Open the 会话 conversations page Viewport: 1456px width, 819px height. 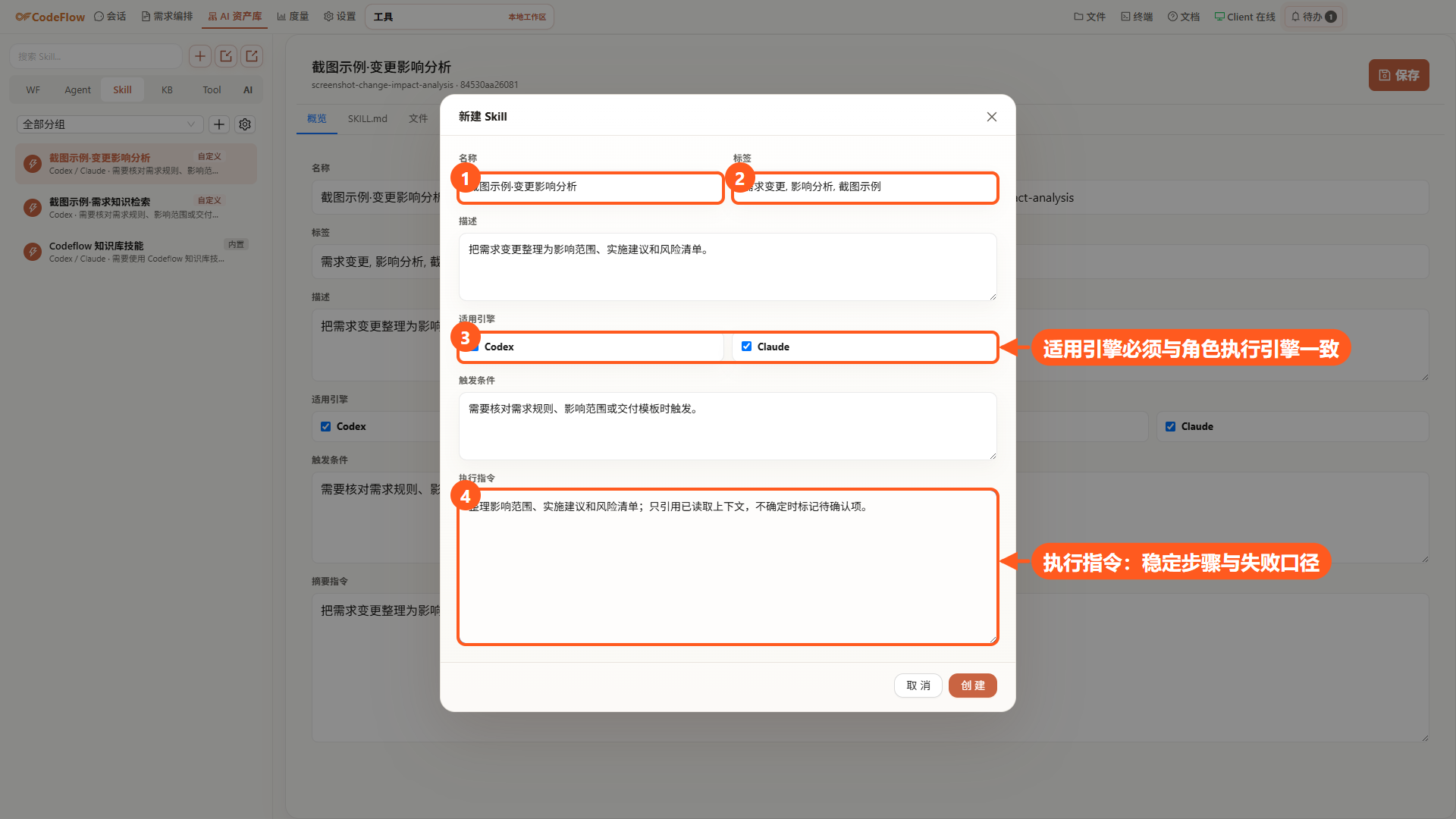pyautogui.click(x=110, y=17)
